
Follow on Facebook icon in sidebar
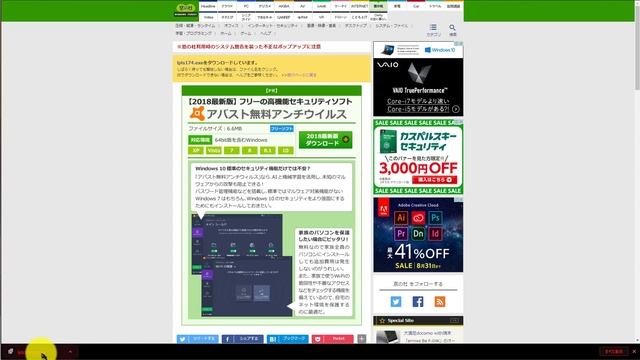418,302
